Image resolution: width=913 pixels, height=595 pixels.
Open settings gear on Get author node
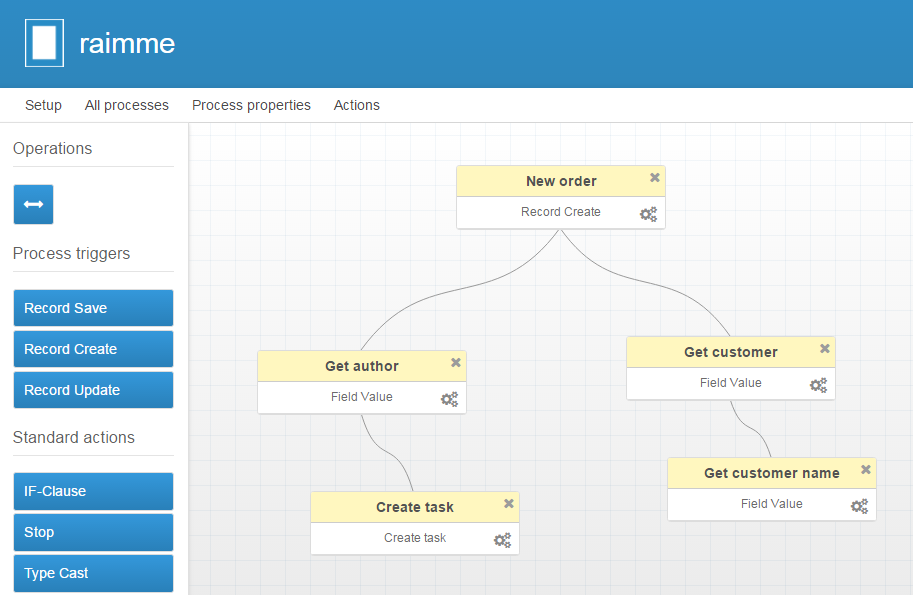tap(450, 399)
